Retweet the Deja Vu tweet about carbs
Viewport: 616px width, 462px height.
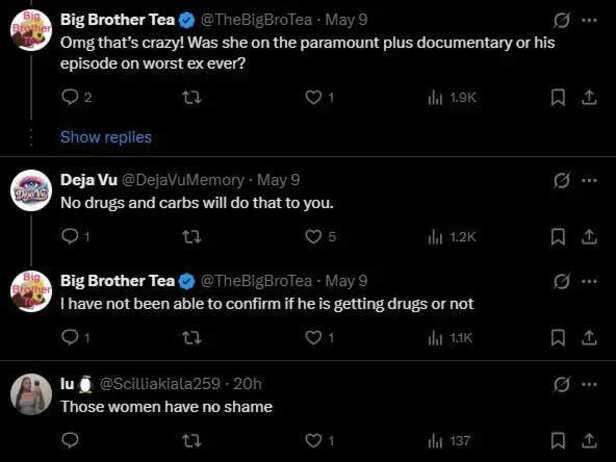192,236
